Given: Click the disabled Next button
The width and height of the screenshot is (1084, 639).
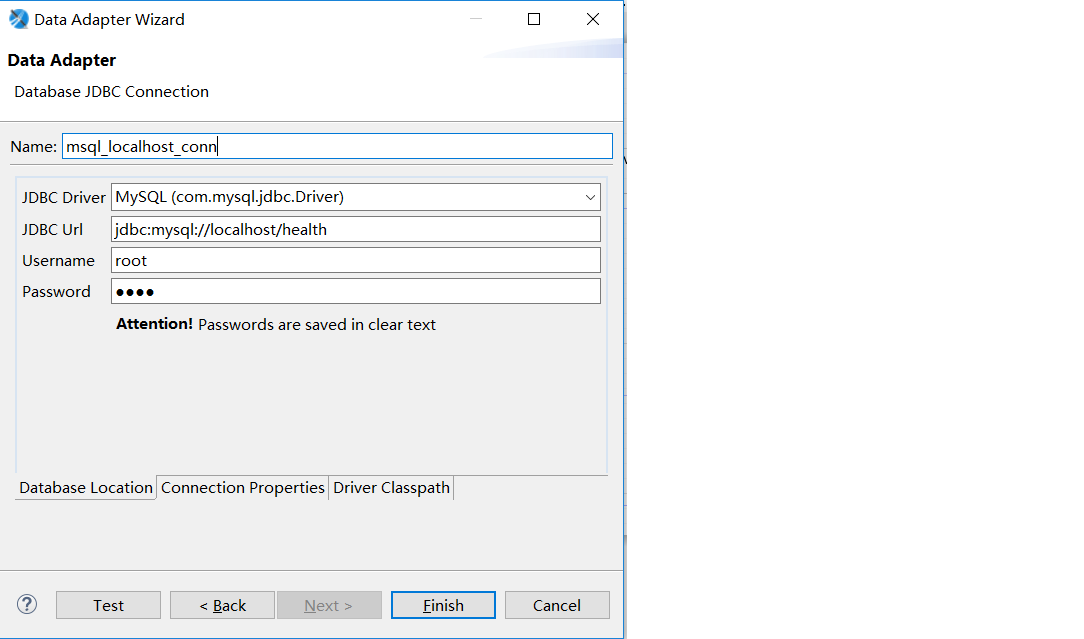Looking at the screenshot, I should pos(329,605).
